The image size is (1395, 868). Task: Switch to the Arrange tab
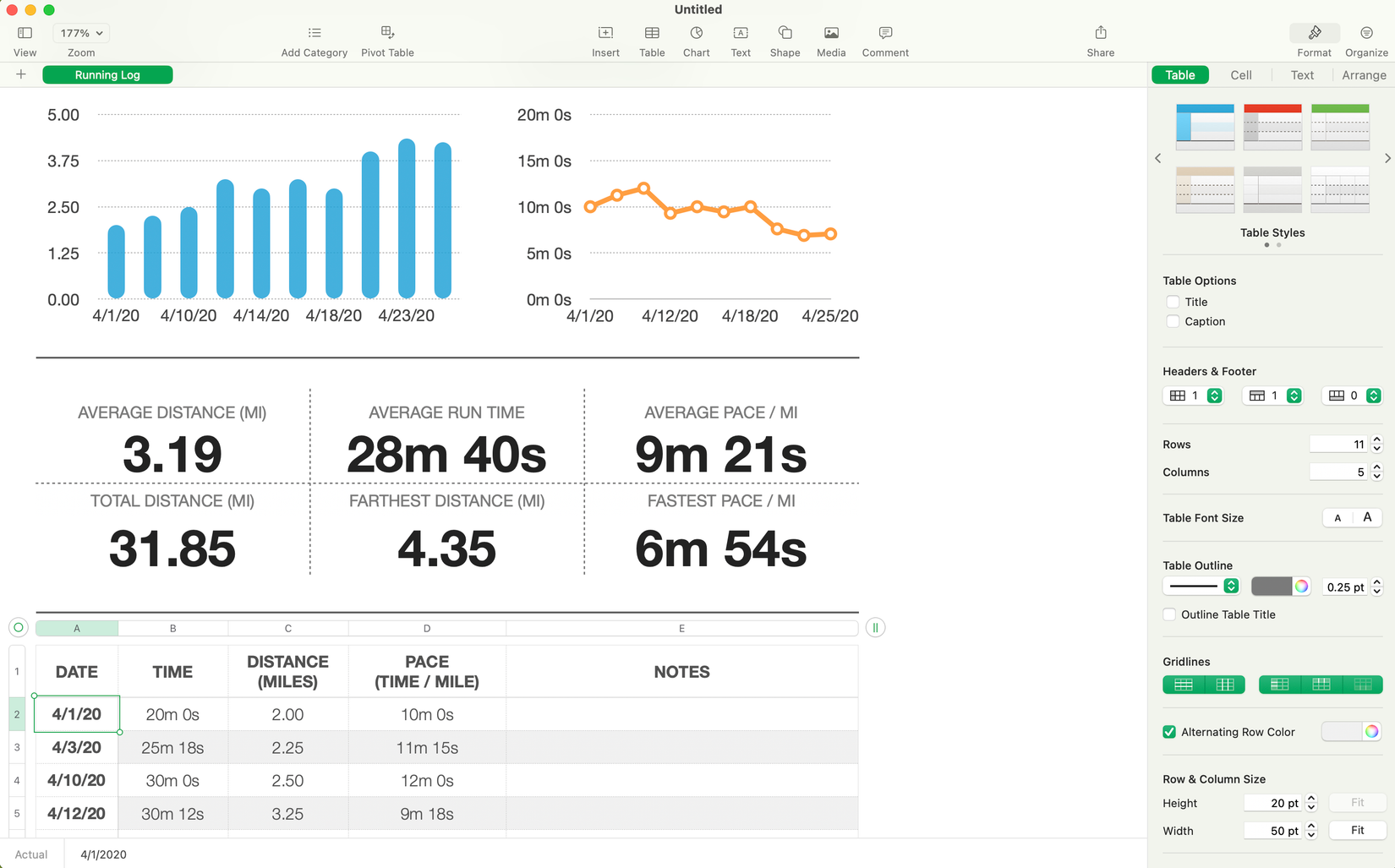click(x=1364, y=74)
